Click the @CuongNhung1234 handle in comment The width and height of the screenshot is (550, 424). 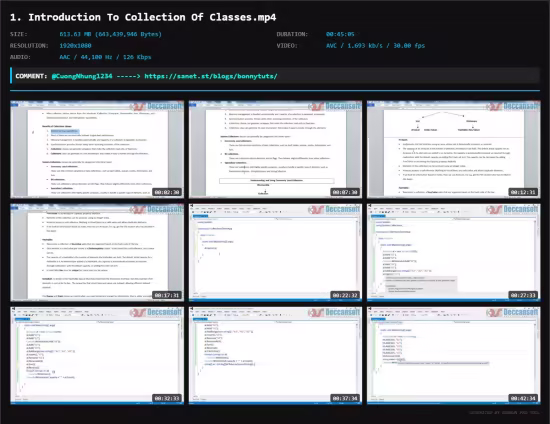(x=82, y=76)
